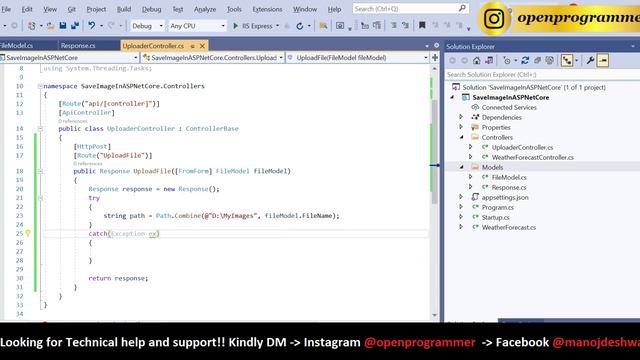Click Sync with Active Document icon
Viewport: 640px width, 360px height.
[x=525, y=61]
